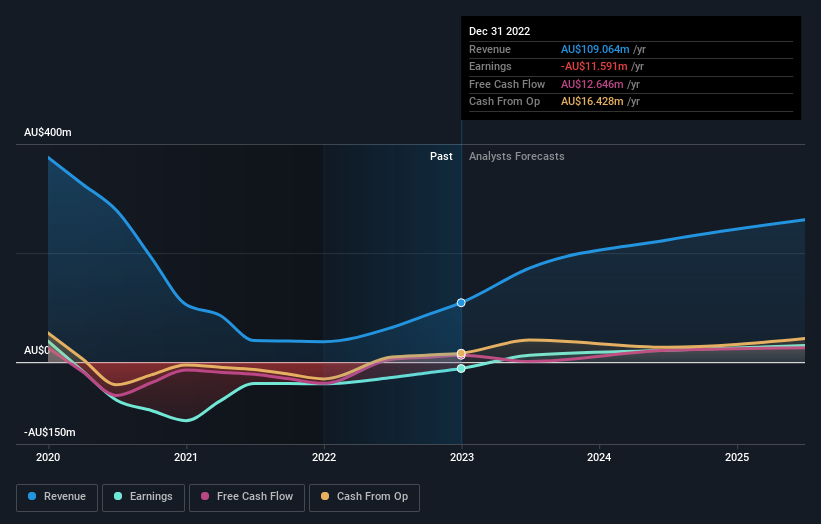
Task: Toggle the Revenue legend series
Action: [57, 497]
